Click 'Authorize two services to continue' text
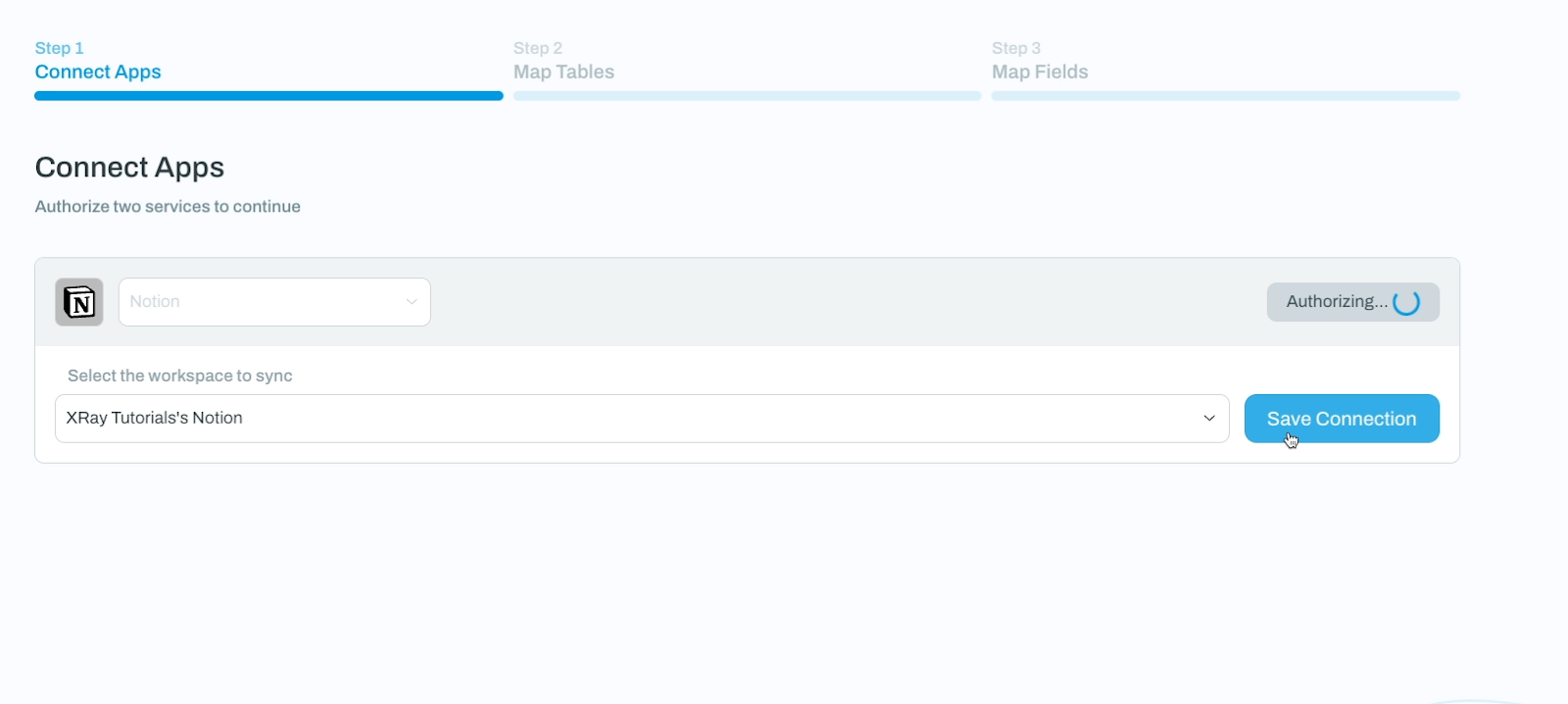The height and width of the screenshot is (704, 1568). (168, 207)
